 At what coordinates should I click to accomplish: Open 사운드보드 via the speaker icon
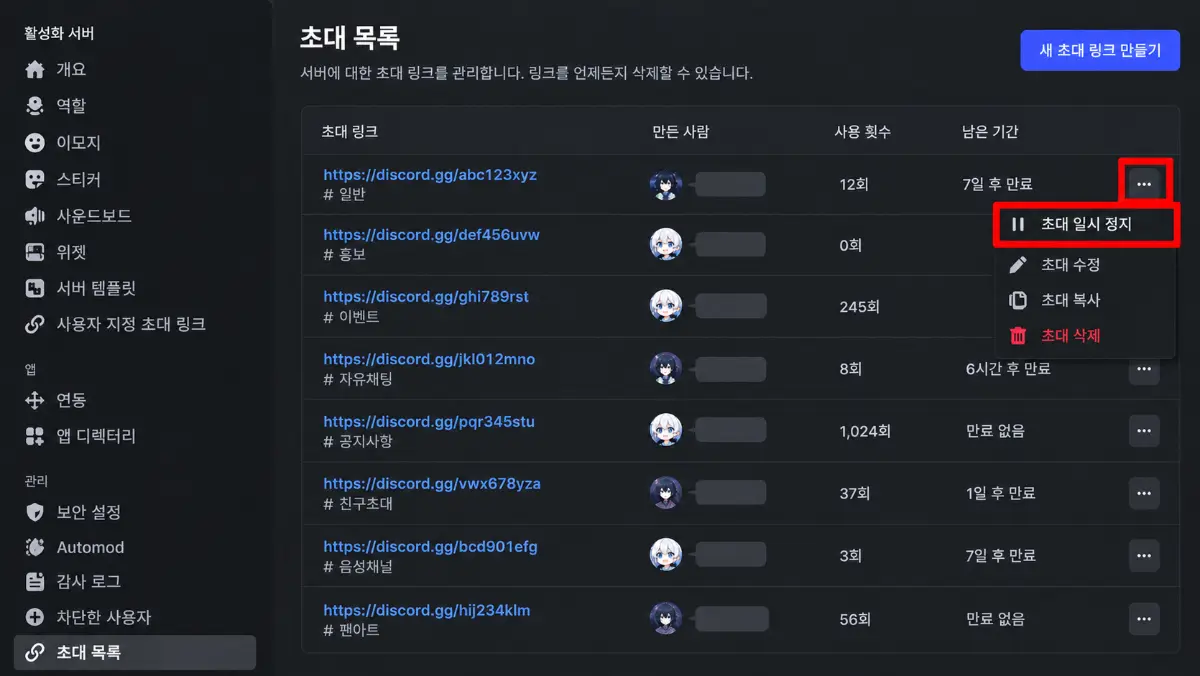point(35,216)
